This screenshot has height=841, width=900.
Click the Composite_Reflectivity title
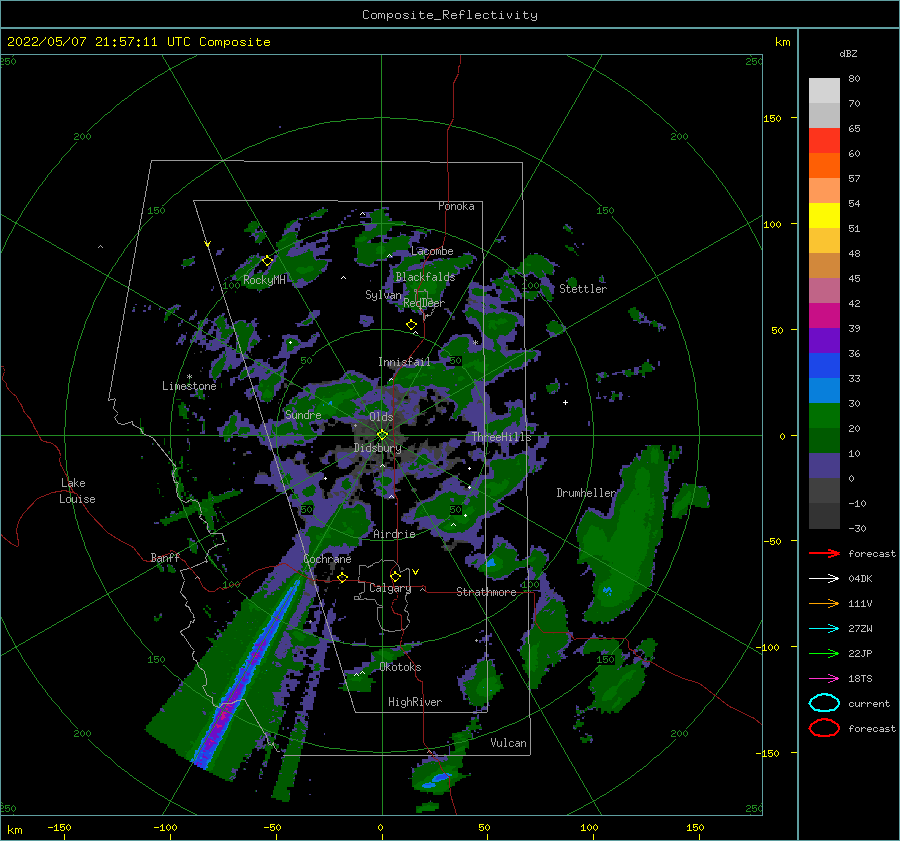[449, 15]
